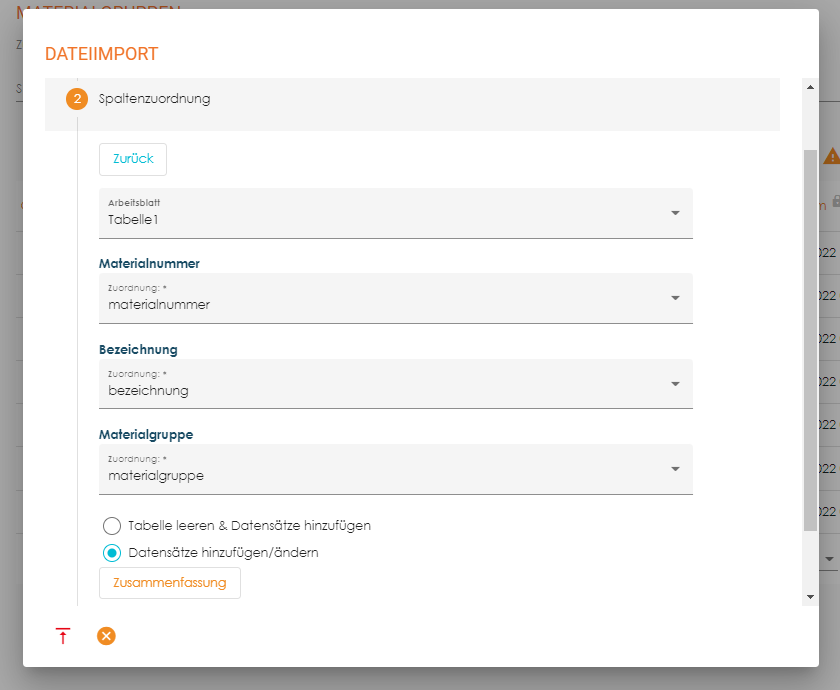Expand the Bezeichnung Zuordnung dropdown arrow
Image resolution: width=840 pixels, height=690 pixels.
click(x=675, y=384)
